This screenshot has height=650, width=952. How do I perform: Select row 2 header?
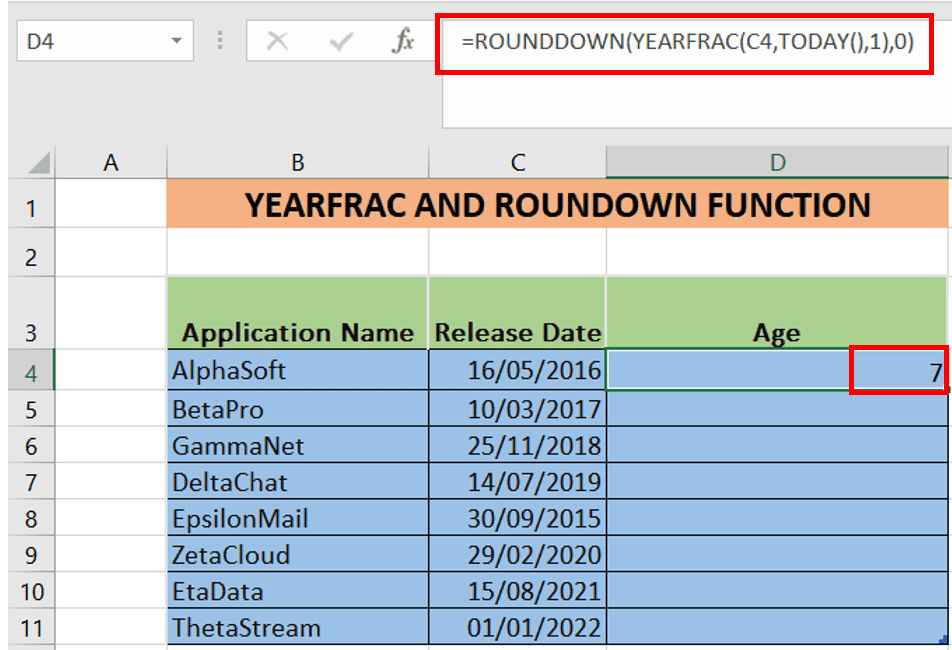click(x=32, y=253)
